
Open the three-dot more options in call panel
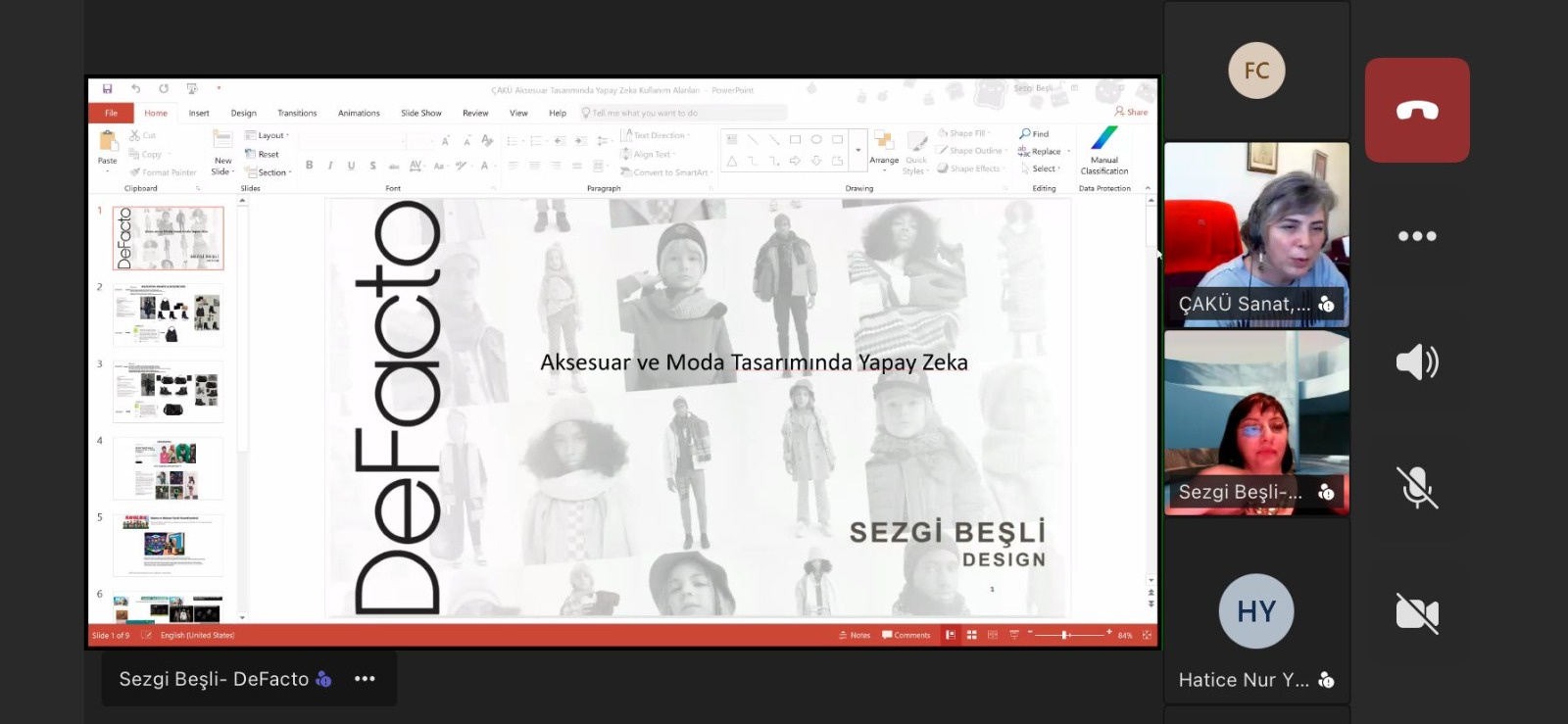click(1417, 236)
